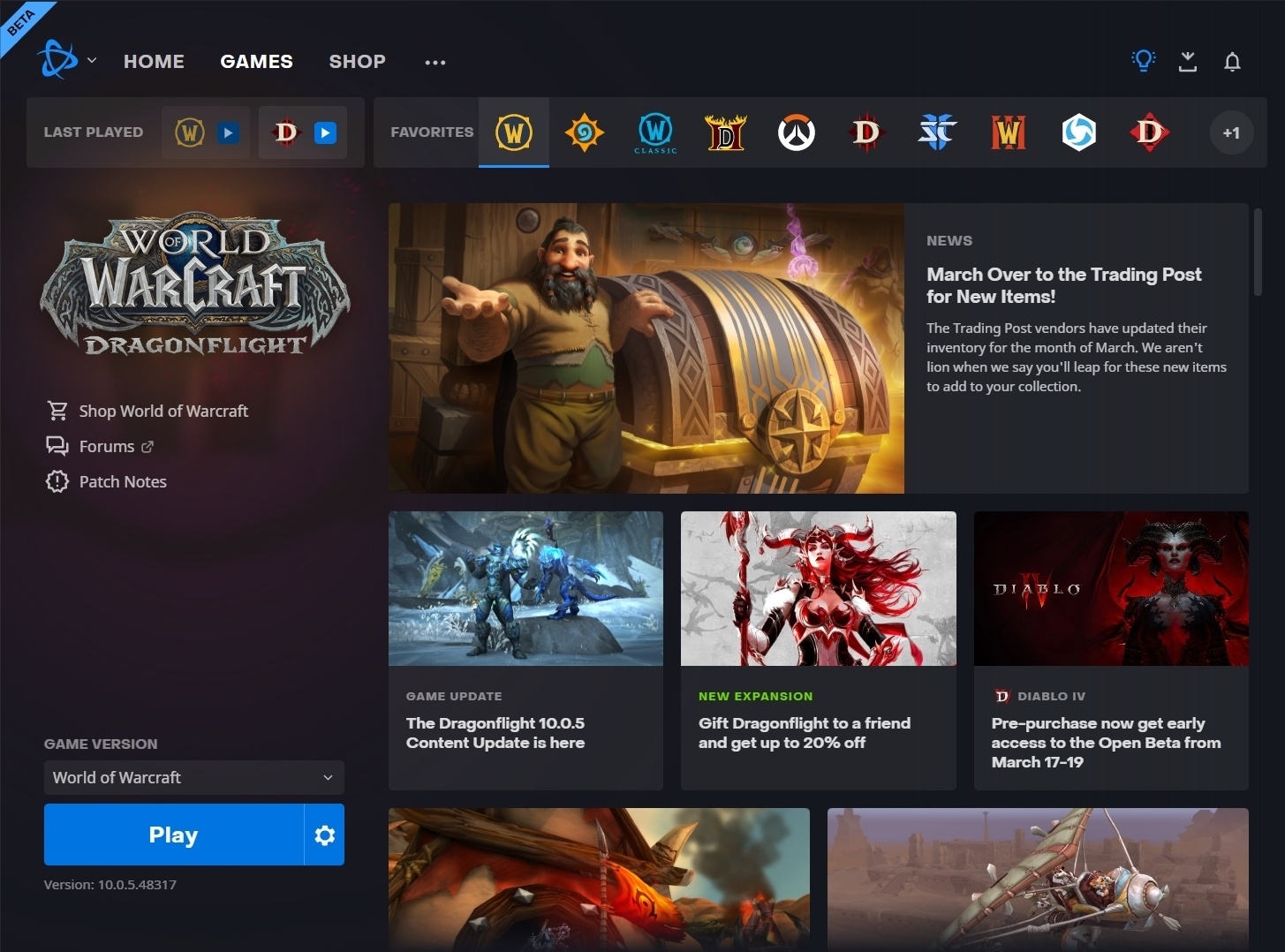The width and height of the screenshot is (1285, 952).
Task: Click the World of Warcraft Dragonflight logo
Action: tap(195, 284)
